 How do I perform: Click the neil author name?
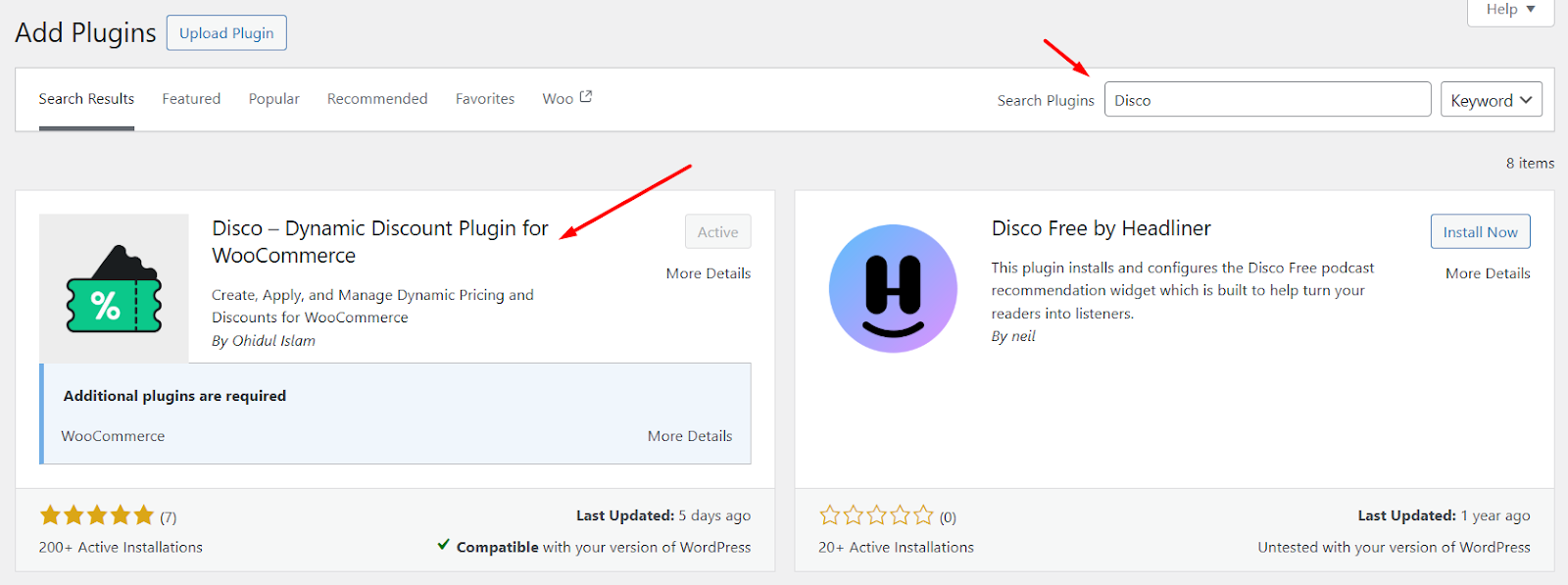[1023, 336]
